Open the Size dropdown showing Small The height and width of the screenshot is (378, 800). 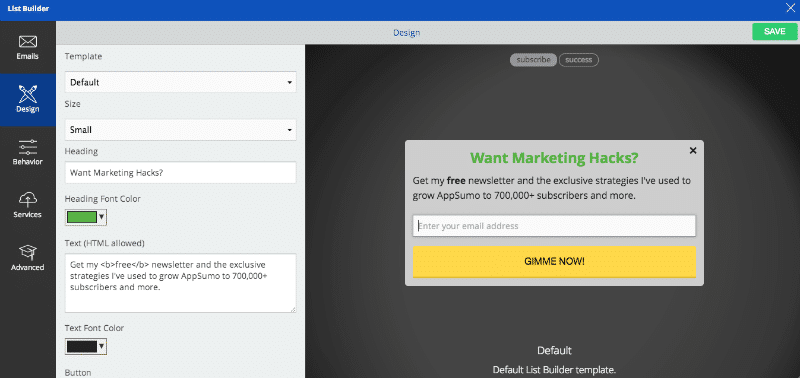pos(181,130)
